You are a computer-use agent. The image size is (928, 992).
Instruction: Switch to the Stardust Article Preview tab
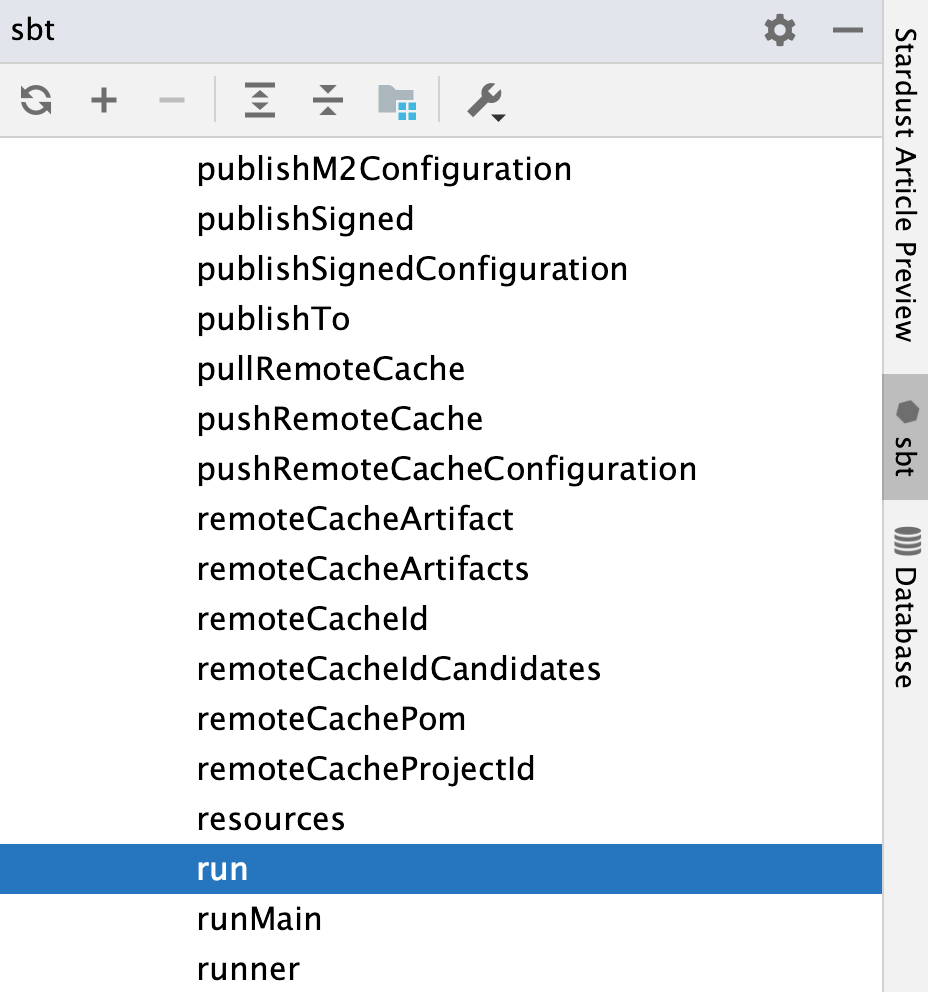[x=905, y=185]
